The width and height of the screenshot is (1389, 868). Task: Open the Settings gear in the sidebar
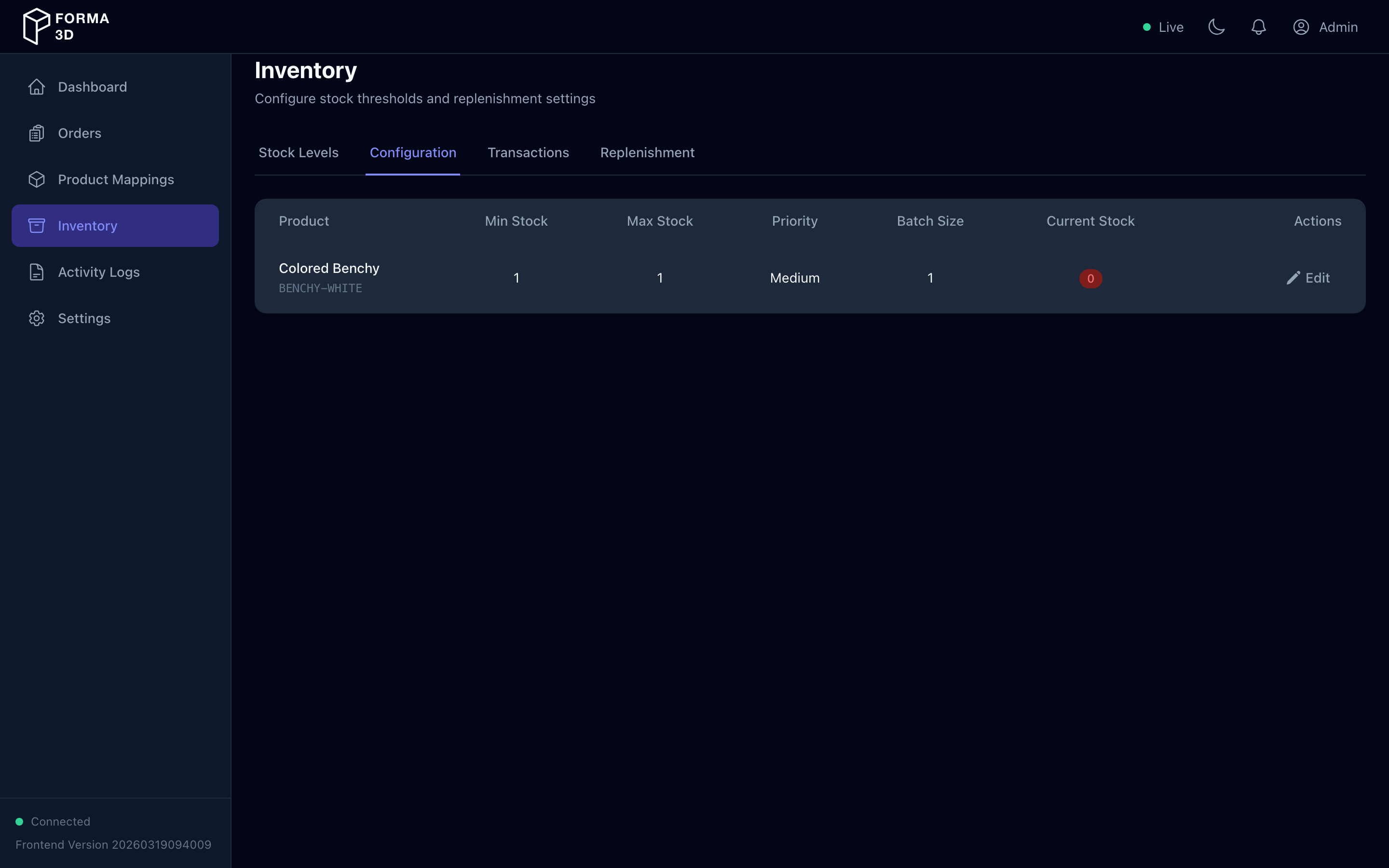pyautogui.click(x=37, y=318)
